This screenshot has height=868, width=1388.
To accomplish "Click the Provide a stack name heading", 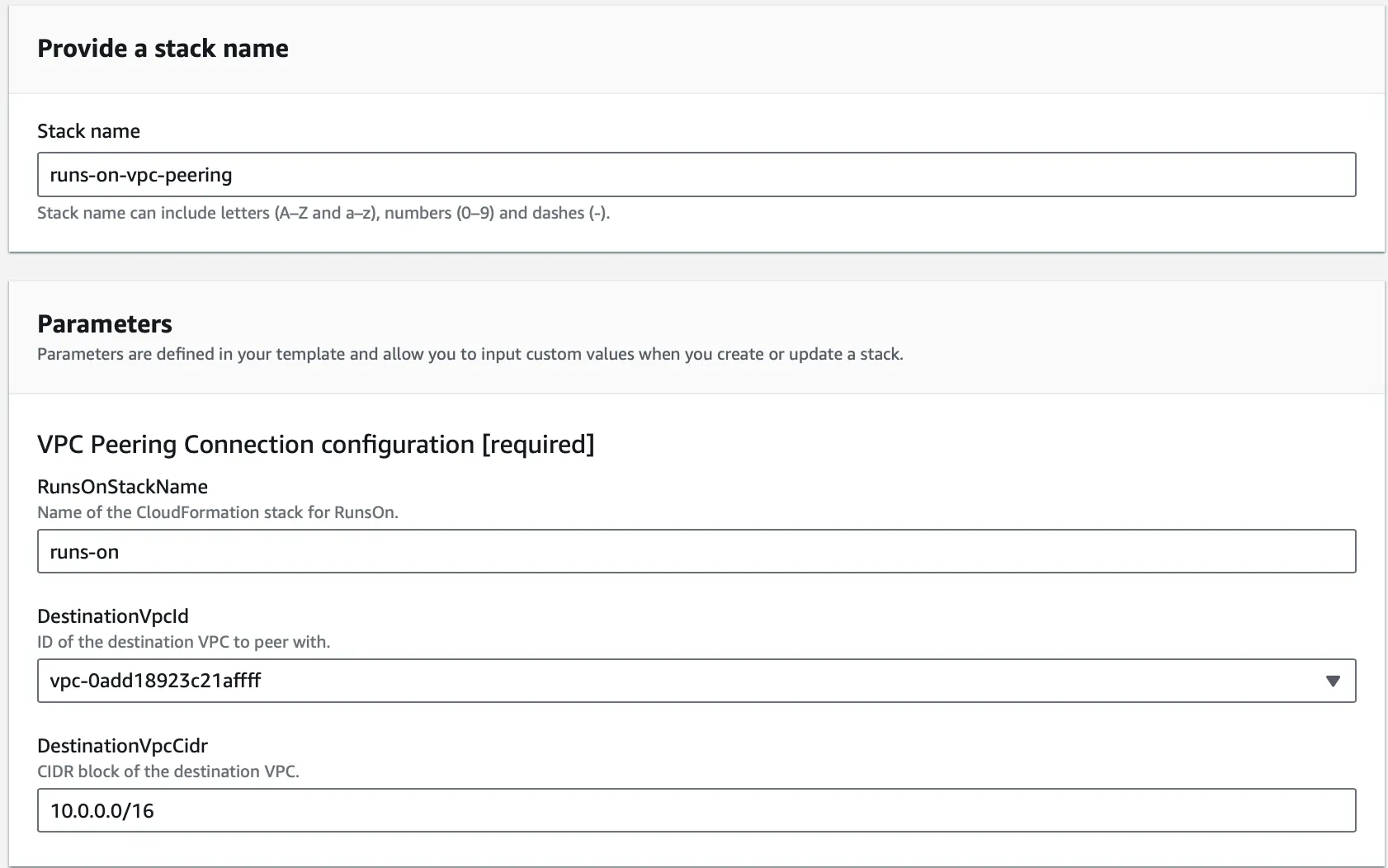I will (x=163, y=48).
